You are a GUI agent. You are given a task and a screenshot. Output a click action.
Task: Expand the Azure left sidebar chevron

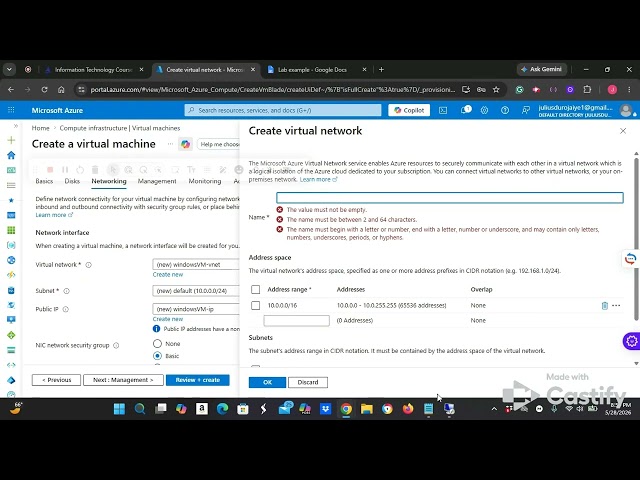(16, 126)
